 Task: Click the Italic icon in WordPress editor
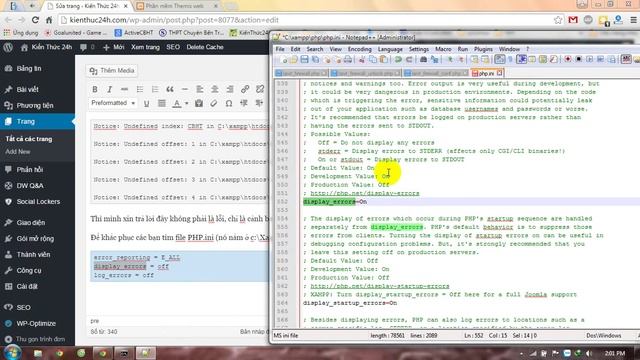(109, 89)
